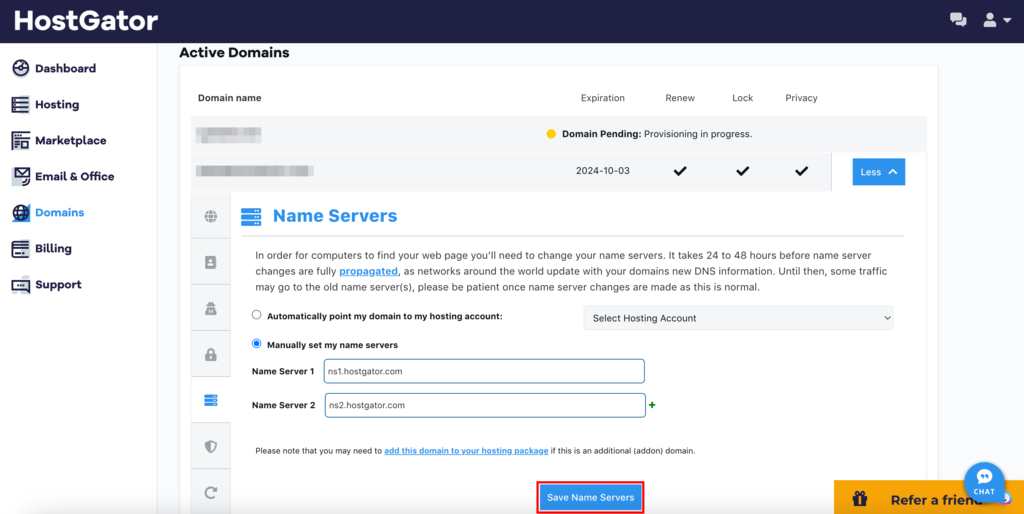Open the Chat bubble widget
The height and width of the screenshot is (514, 1024).
pyautogui.click(x=984, y=482)
